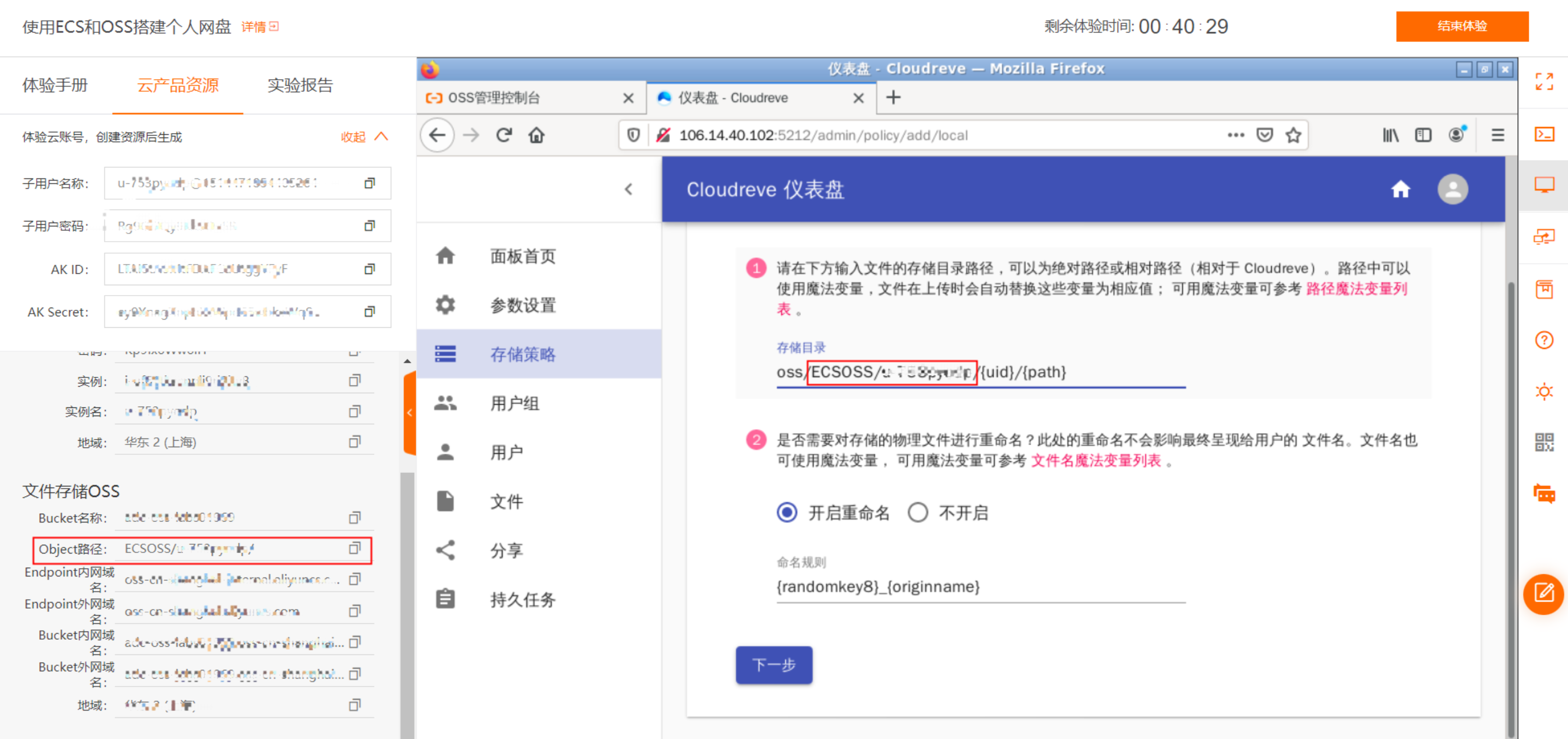This screenshot has height=739, width=1568.
Task: Go to the Firefox home page
Action: [536, 135]
